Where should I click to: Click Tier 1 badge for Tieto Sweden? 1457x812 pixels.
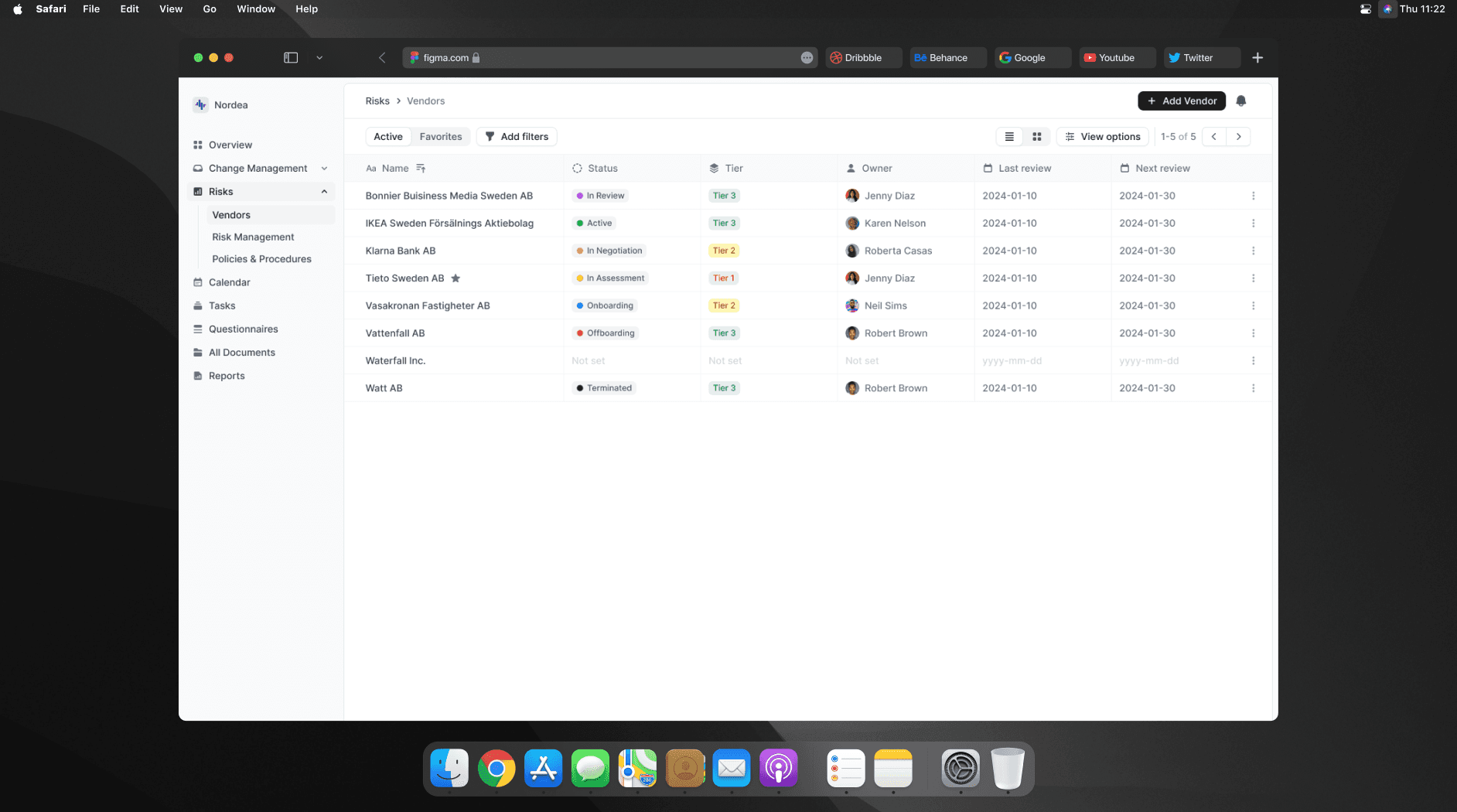point(724,278)
